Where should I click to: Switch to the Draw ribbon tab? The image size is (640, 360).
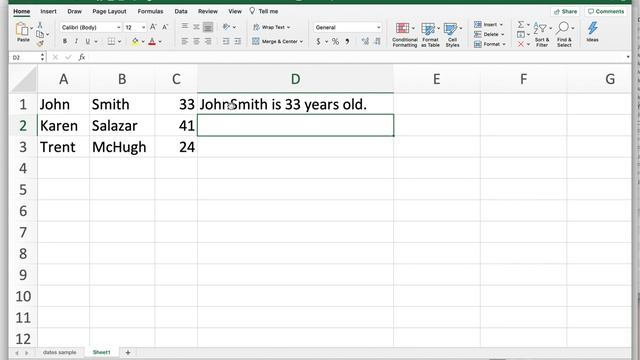point(74,11)
